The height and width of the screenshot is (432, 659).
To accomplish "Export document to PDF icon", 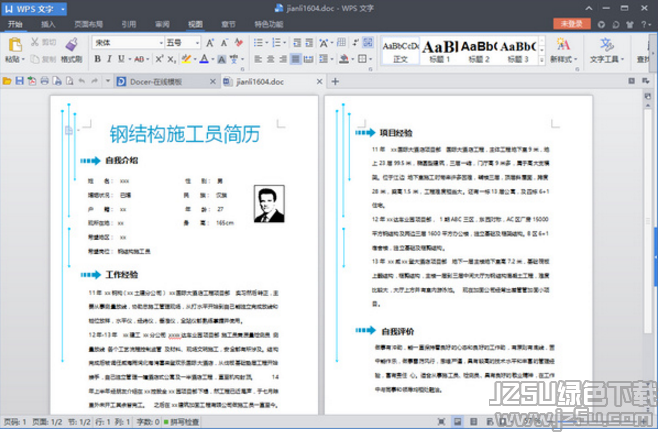I will coord(32,81).
